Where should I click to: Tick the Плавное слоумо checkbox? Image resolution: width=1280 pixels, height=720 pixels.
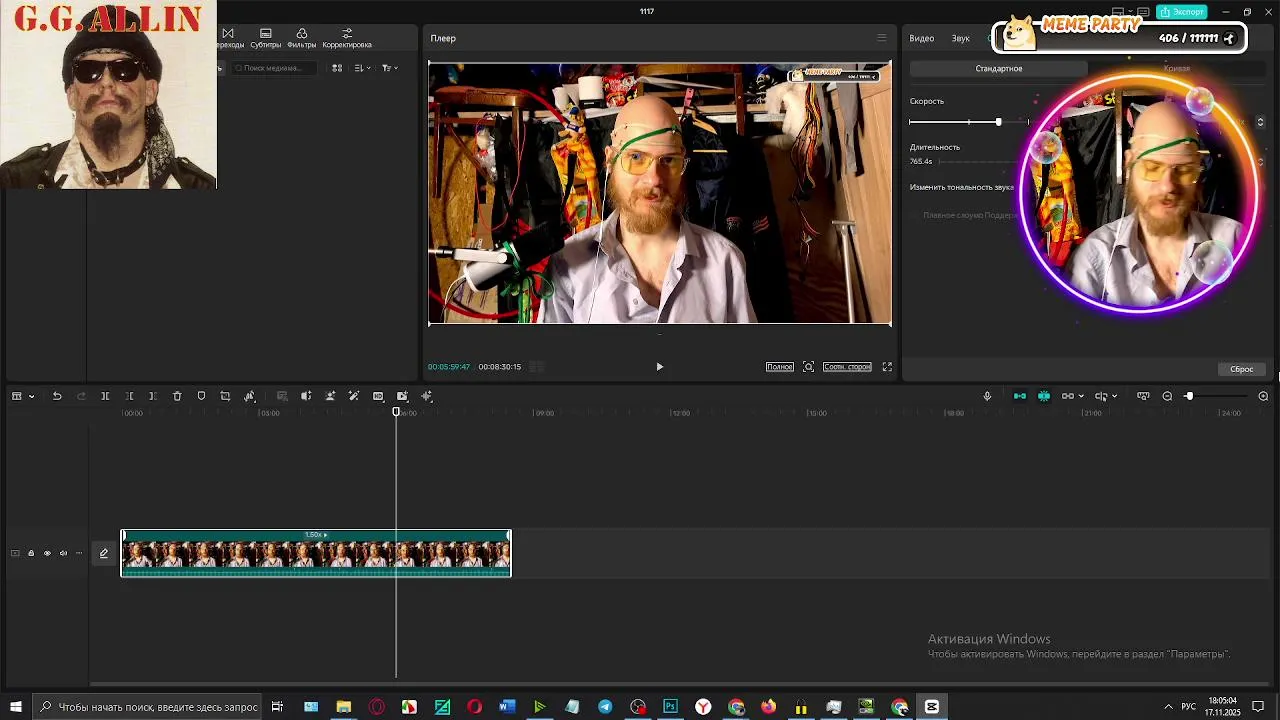coord(914,215)
